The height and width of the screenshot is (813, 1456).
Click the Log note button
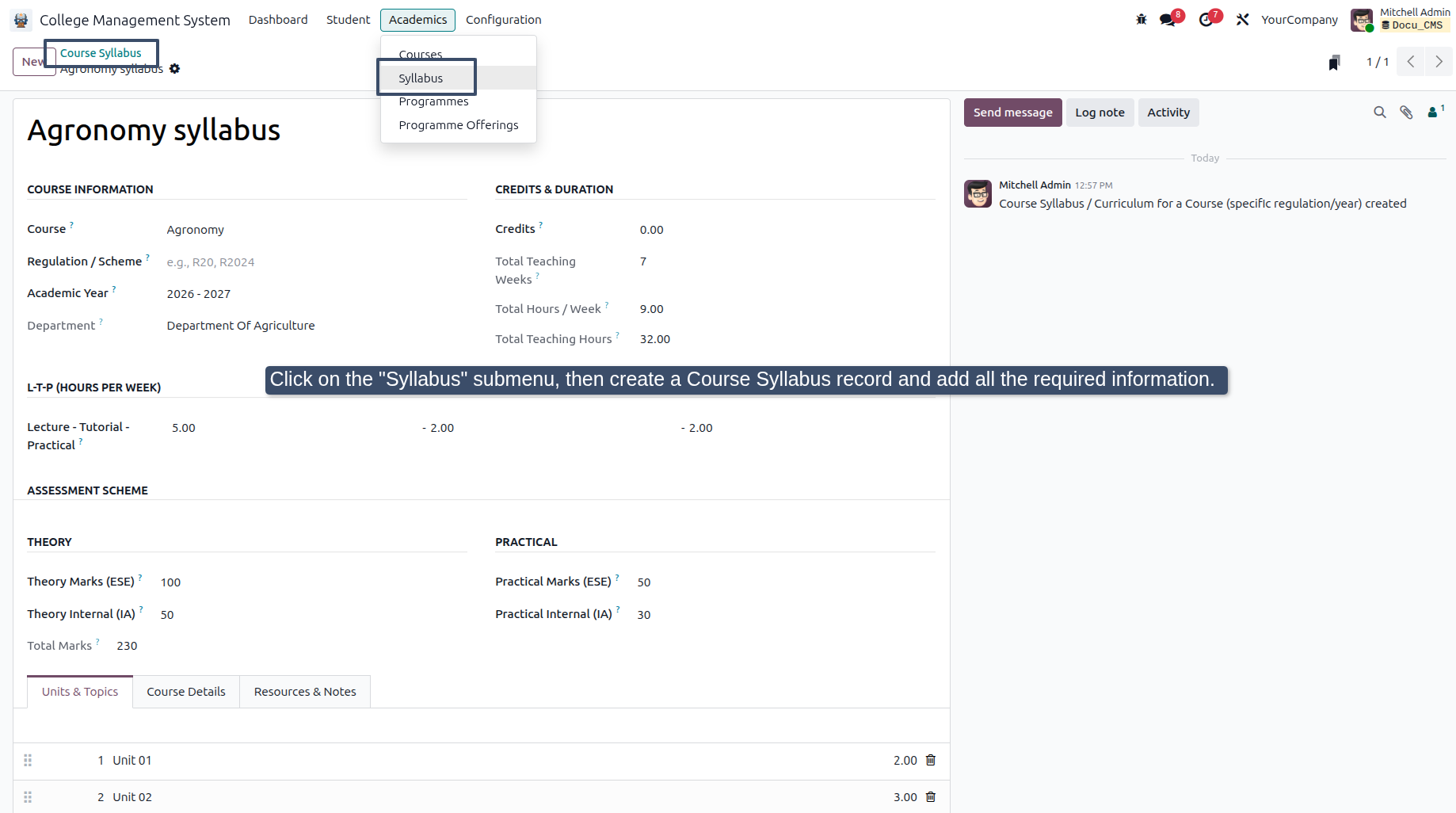[x=1100, y=113]
